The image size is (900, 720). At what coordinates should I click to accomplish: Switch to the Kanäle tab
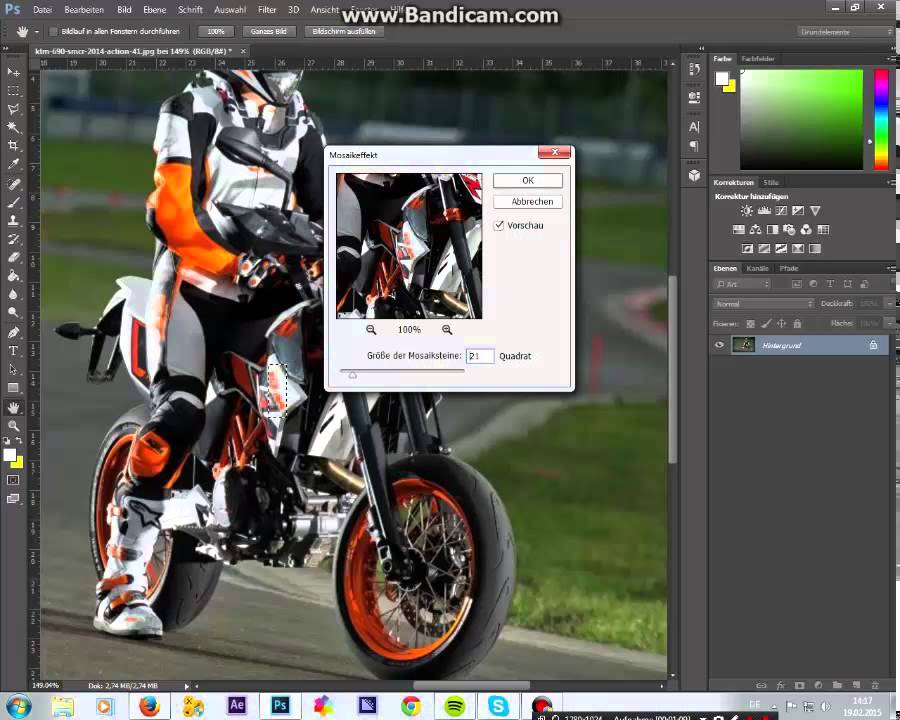pyautogui.click(x=758, y=268)
